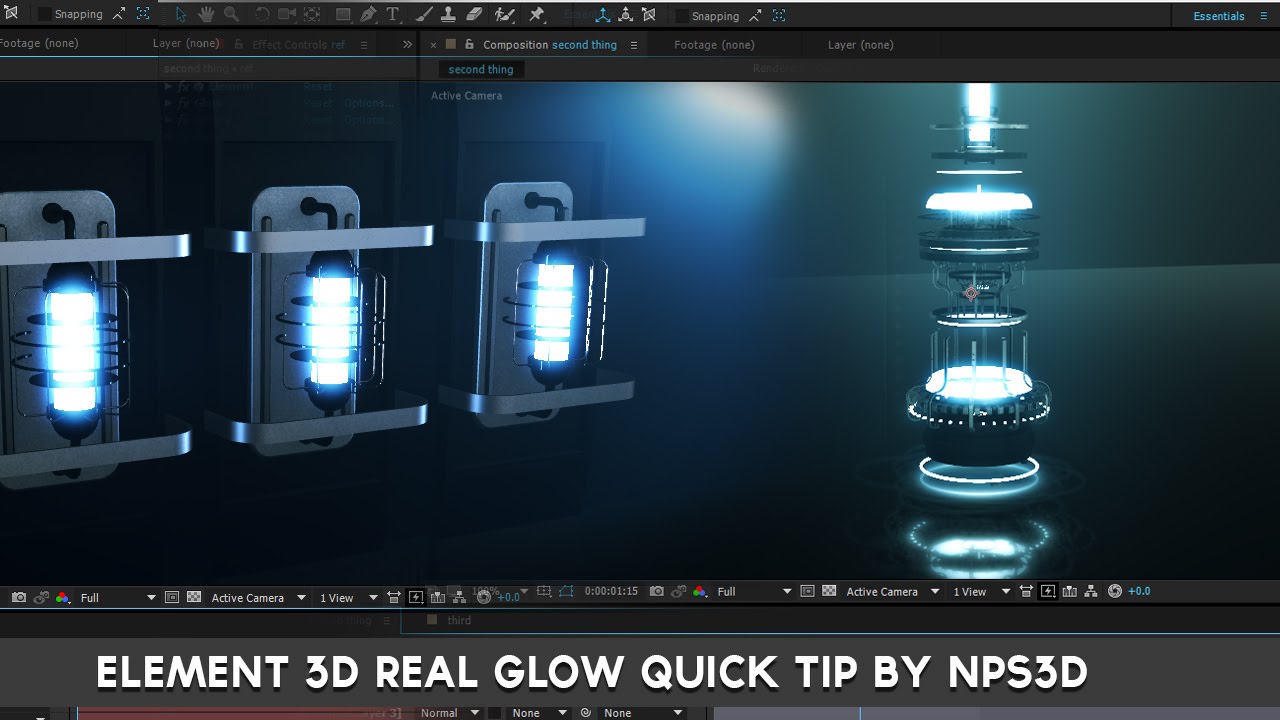
Task: Select the Roto Brush tool
Action: [x=505, y=14]
